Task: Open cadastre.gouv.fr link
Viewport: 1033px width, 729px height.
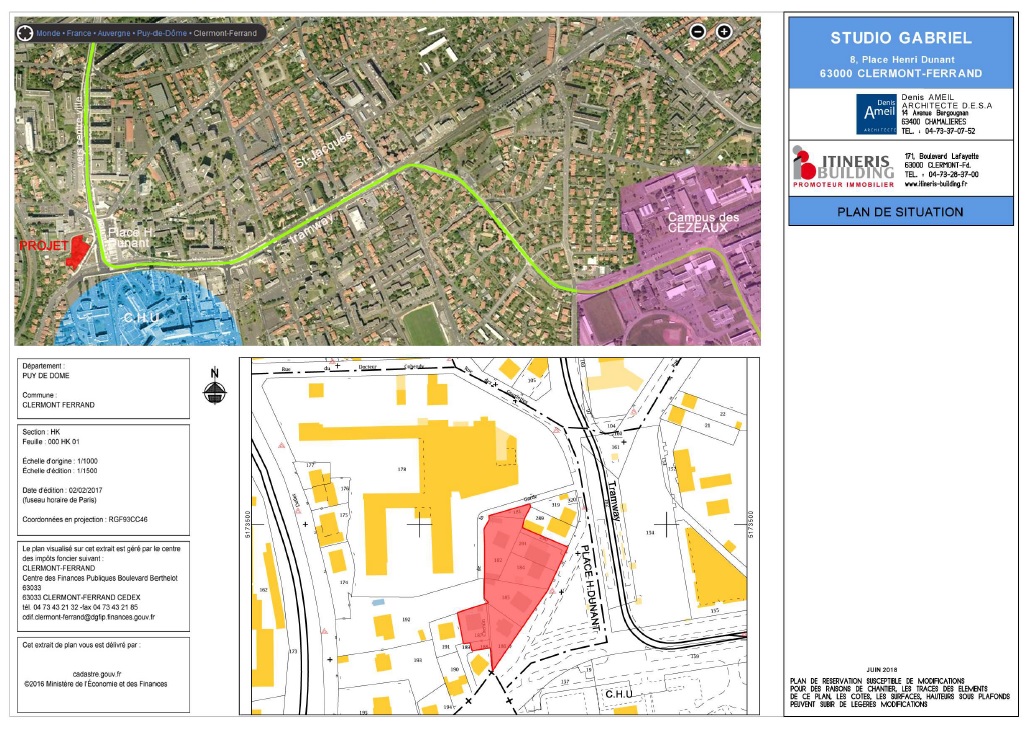Action: [x=96, y=675]
